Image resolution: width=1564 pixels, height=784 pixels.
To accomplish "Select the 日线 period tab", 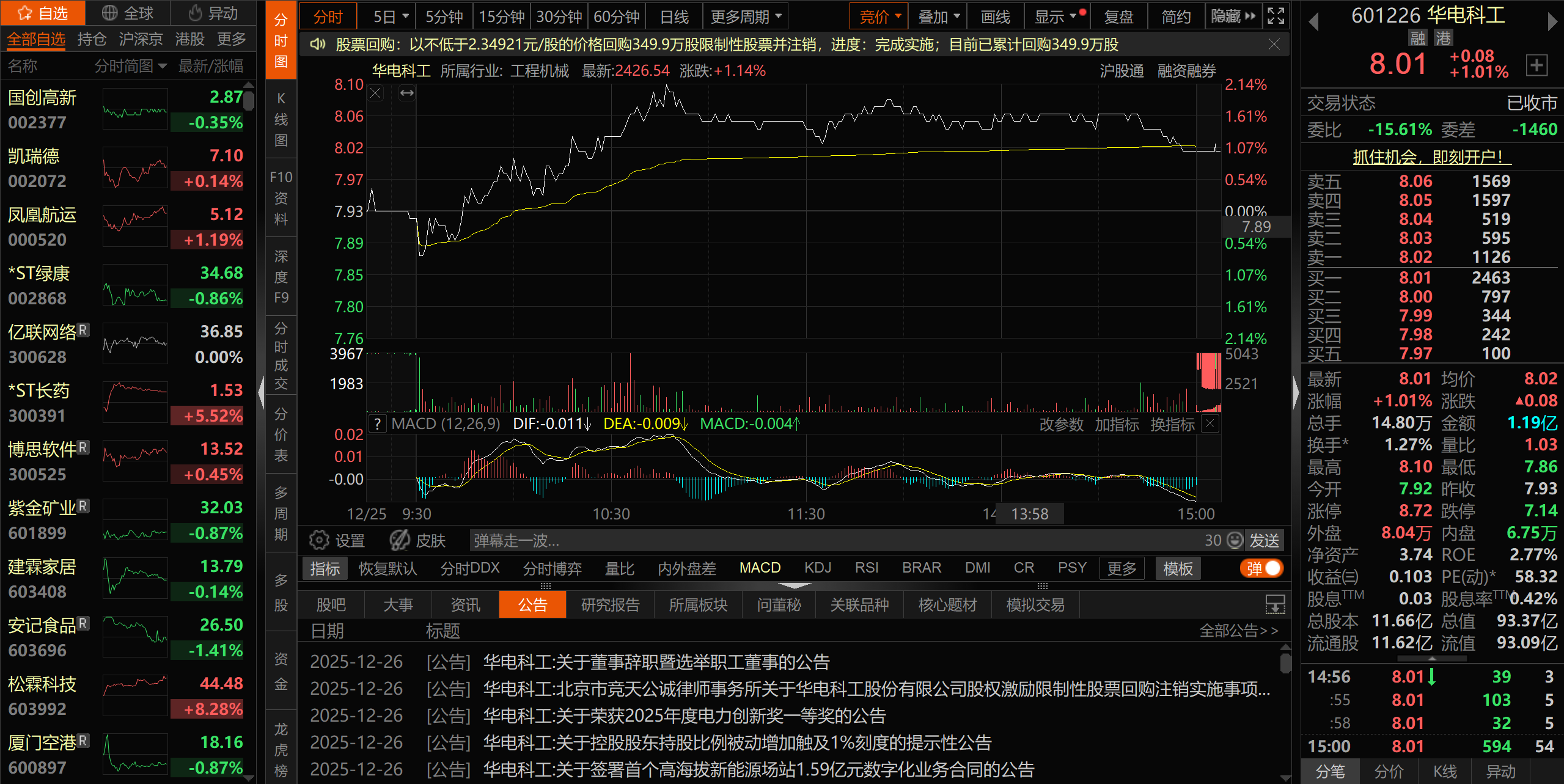I will (x=674, y=16).
